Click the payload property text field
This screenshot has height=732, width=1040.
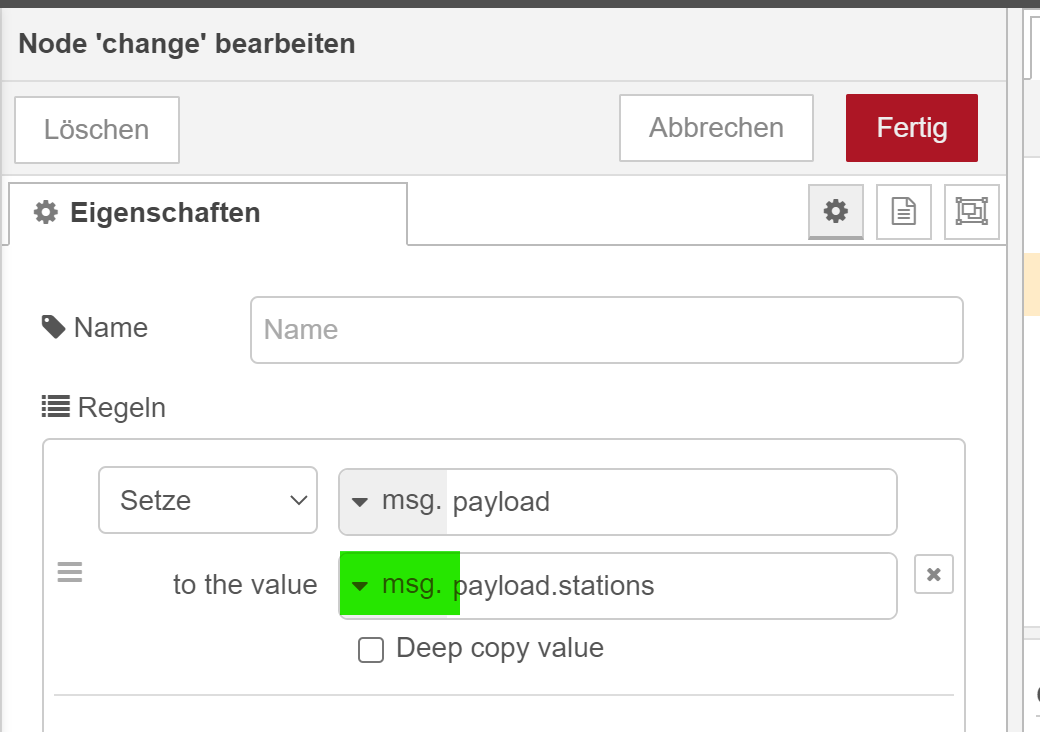[x=670, y=501]
